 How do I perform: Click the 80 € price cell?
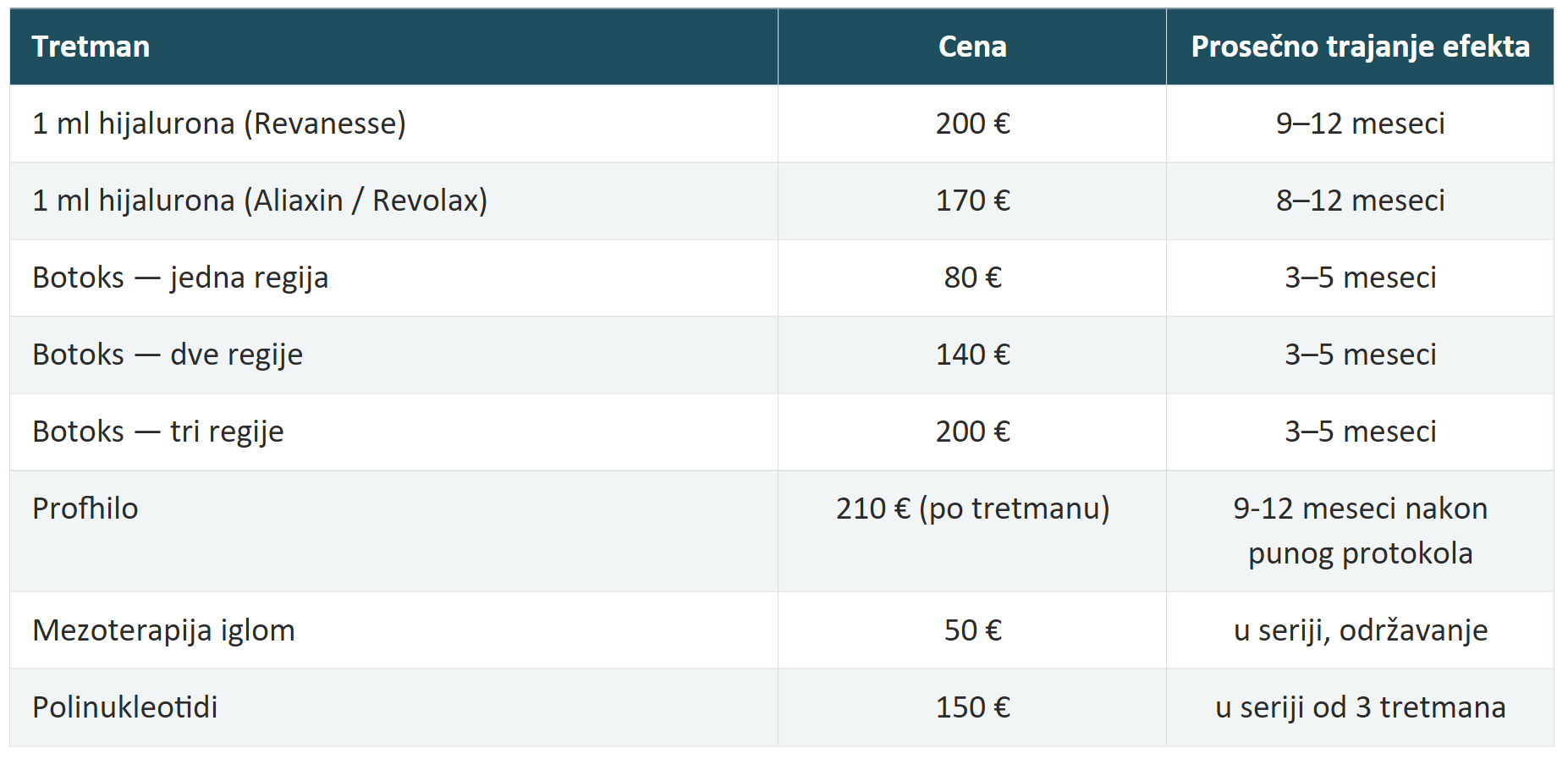point(972,278)
